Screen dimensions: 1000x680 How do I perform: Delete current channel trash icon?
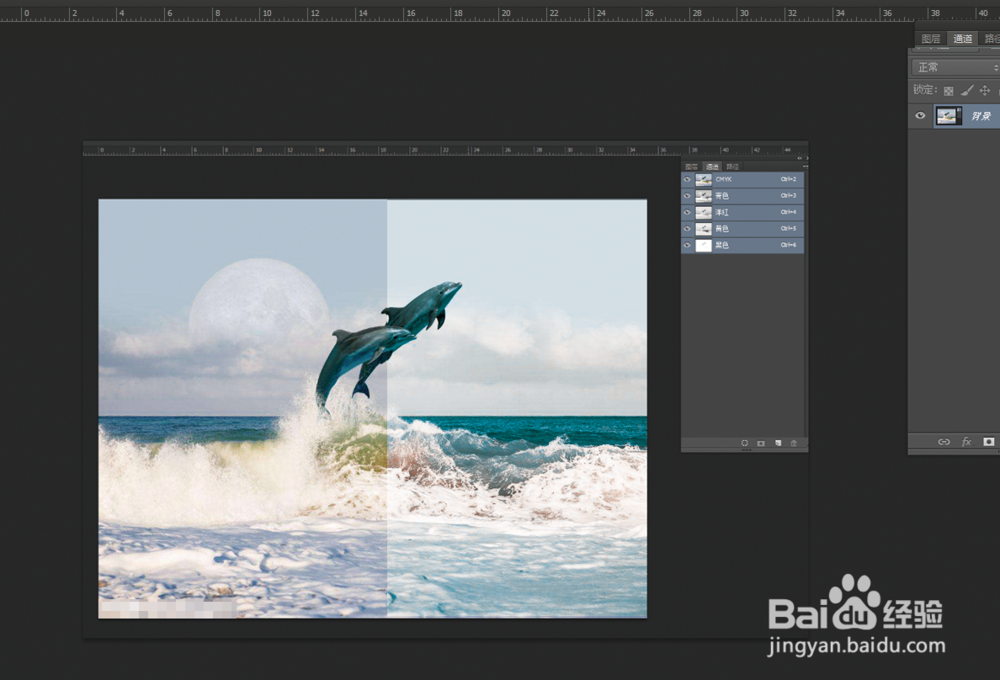(794, 443)
